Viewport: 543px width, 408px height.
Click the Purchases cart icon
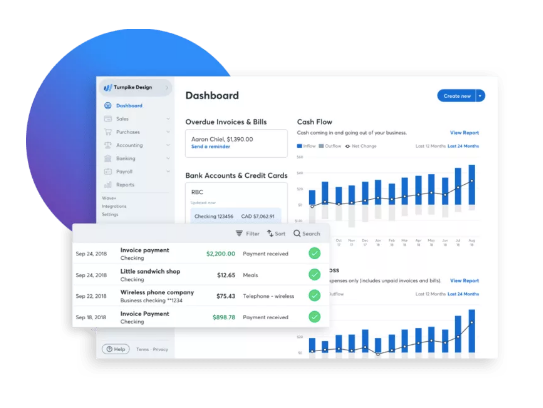(108, 132)
